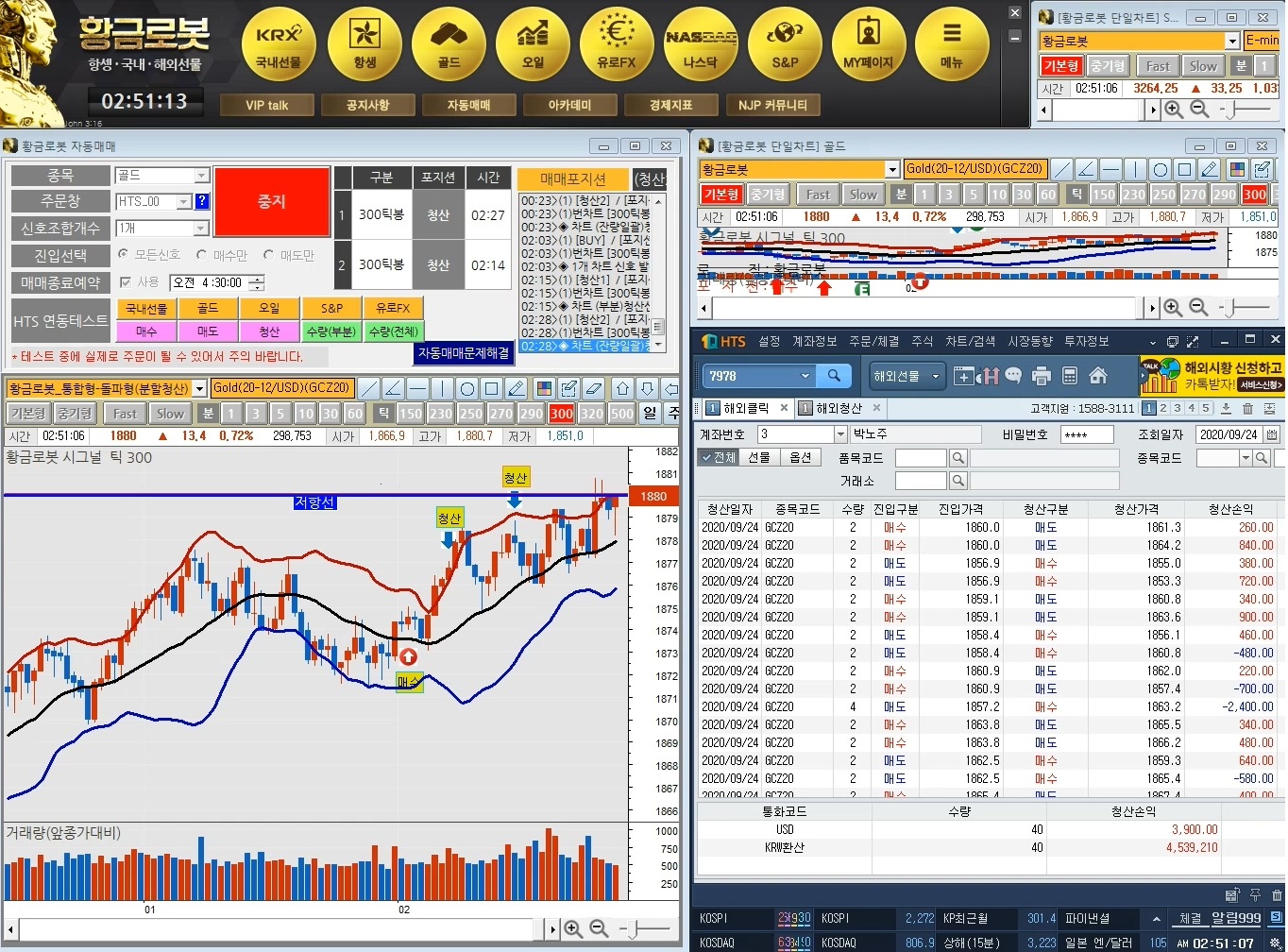
Task: Toggle 중기형 in bottom-left chart toolbar
Action: (x=75, y=414)
